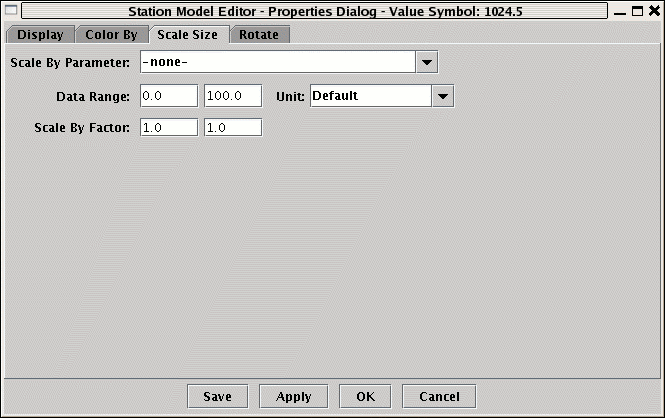Viewport: 665px width, 418px height.
Task: Dismiss the dialog with Cancel
Action: coord(439,396)
